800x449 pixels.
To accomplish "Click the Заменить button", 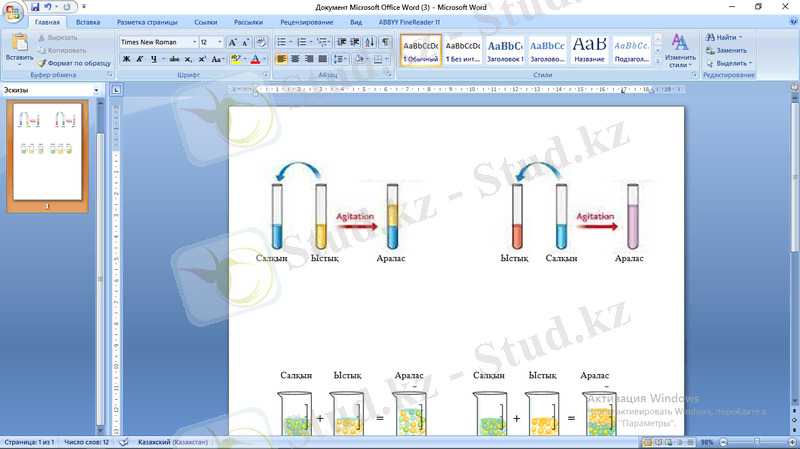I will [730, 50].
